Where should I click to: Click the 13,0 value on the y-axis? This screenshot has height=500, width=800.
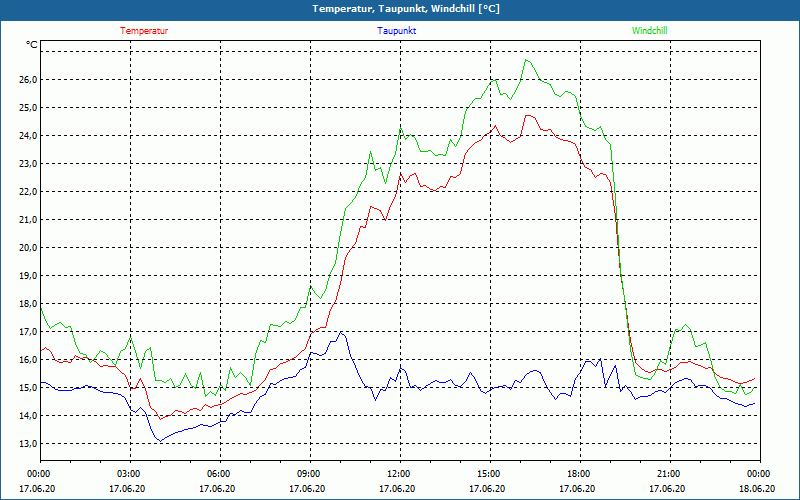pyautogui.click(x=27, y=444)
